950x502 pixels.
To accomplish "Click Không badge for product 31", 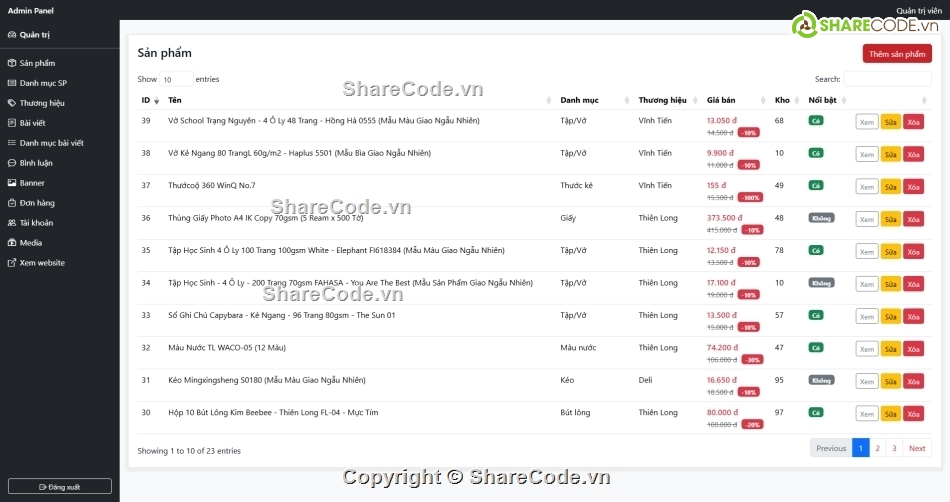I will click(822, 380).
